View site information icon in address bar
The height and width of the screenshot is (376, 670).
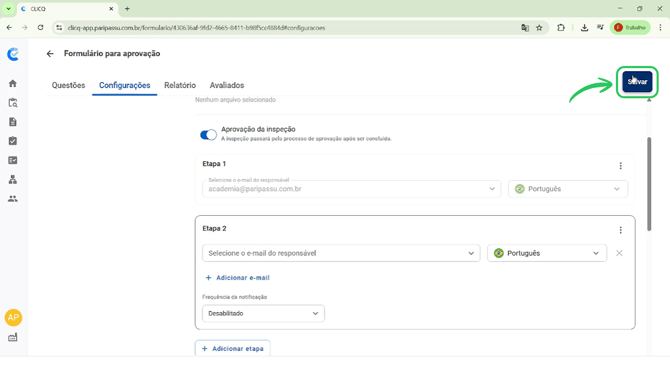[59, 28]
